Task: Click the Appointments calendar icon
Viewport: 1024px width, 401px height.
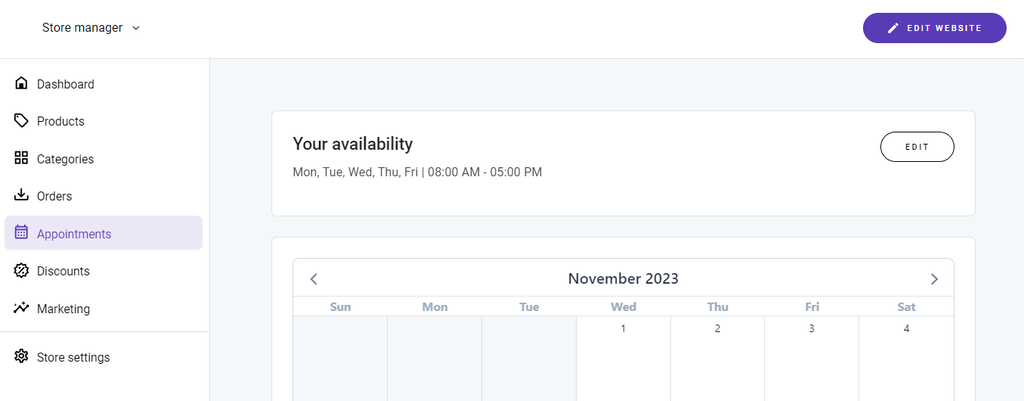Action: click(21, 233)
